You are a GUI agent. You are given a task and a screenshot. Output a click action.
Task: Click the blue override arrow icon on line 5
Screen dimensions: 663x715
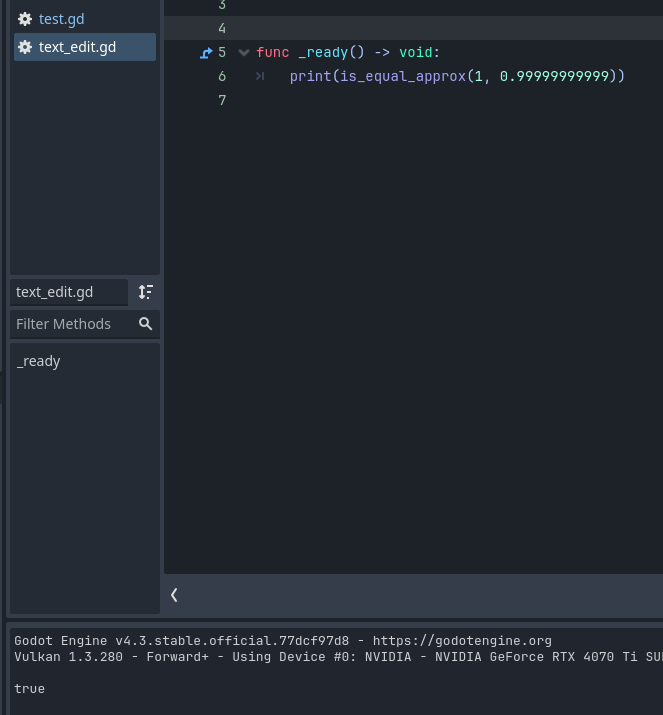point(206,53)
